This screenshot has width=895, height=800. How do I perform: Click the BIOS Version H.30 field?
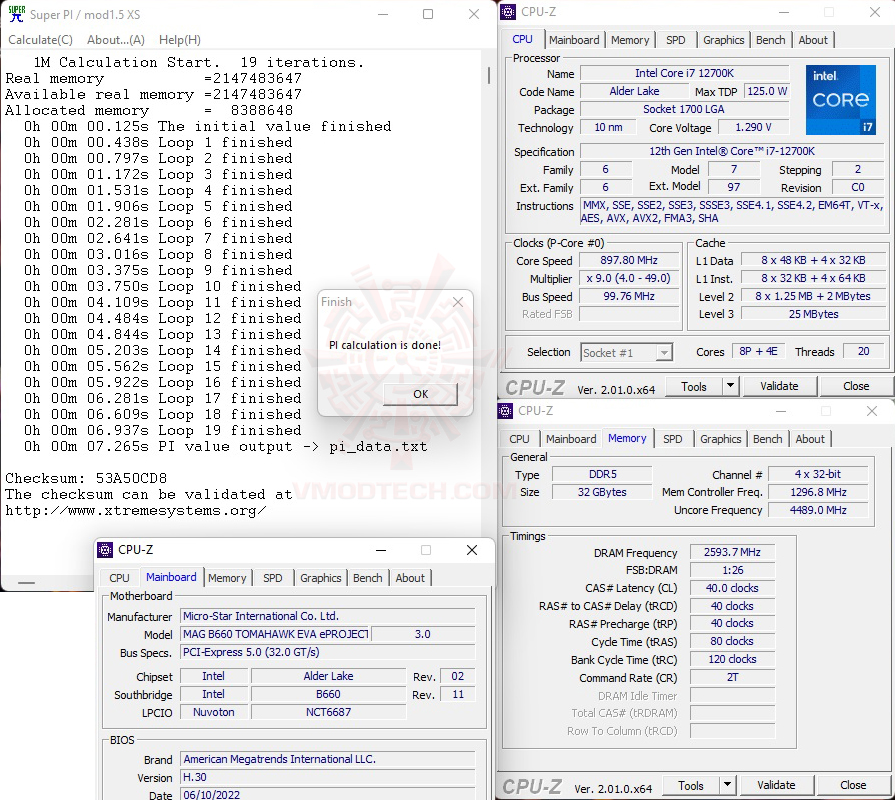click(328, 777)
